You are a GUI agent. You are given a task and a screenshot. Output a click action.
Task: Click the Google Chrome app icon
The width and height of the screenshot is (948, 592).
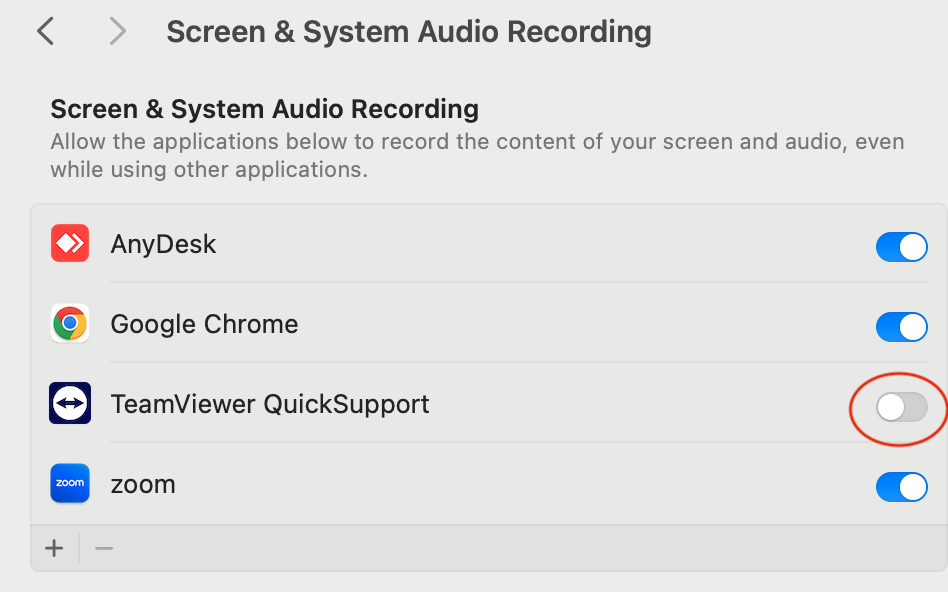click(x=70, y=324)
